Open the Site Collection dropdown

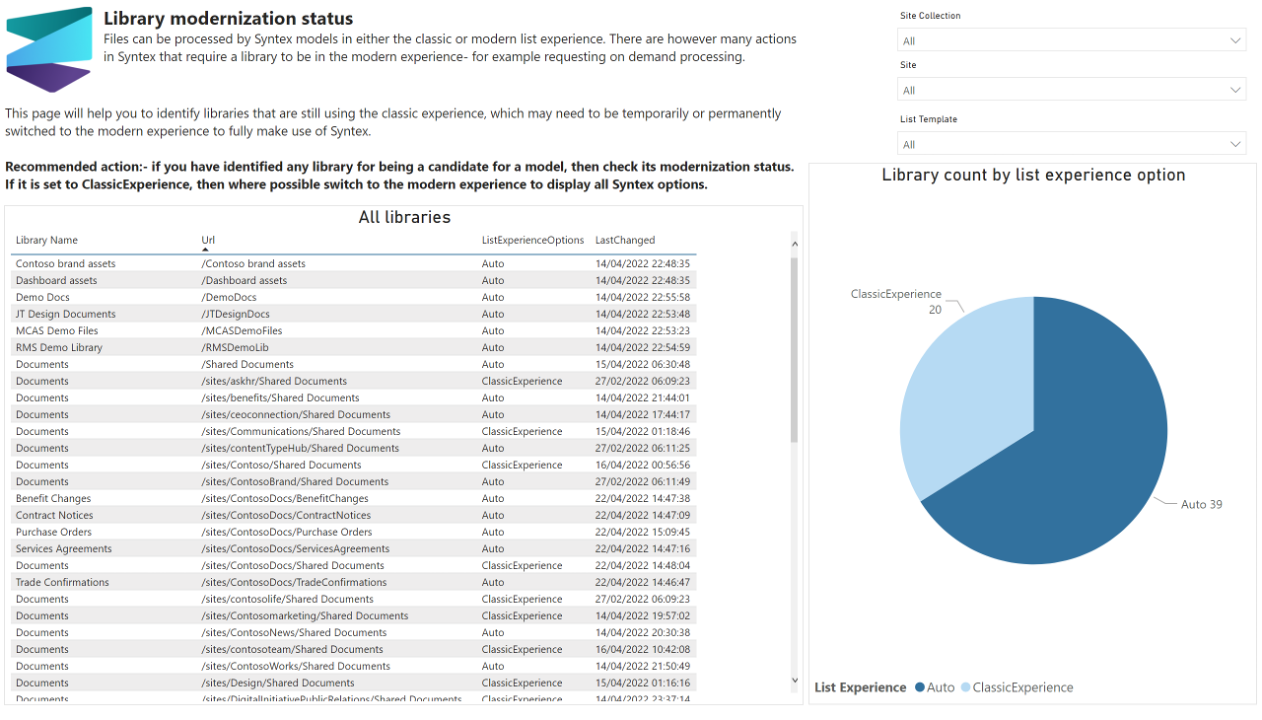click(x=1072, y=40)
